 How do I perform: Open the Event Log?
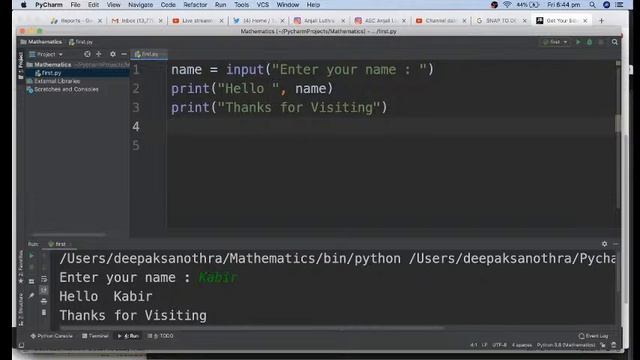[x=593, y=336]
